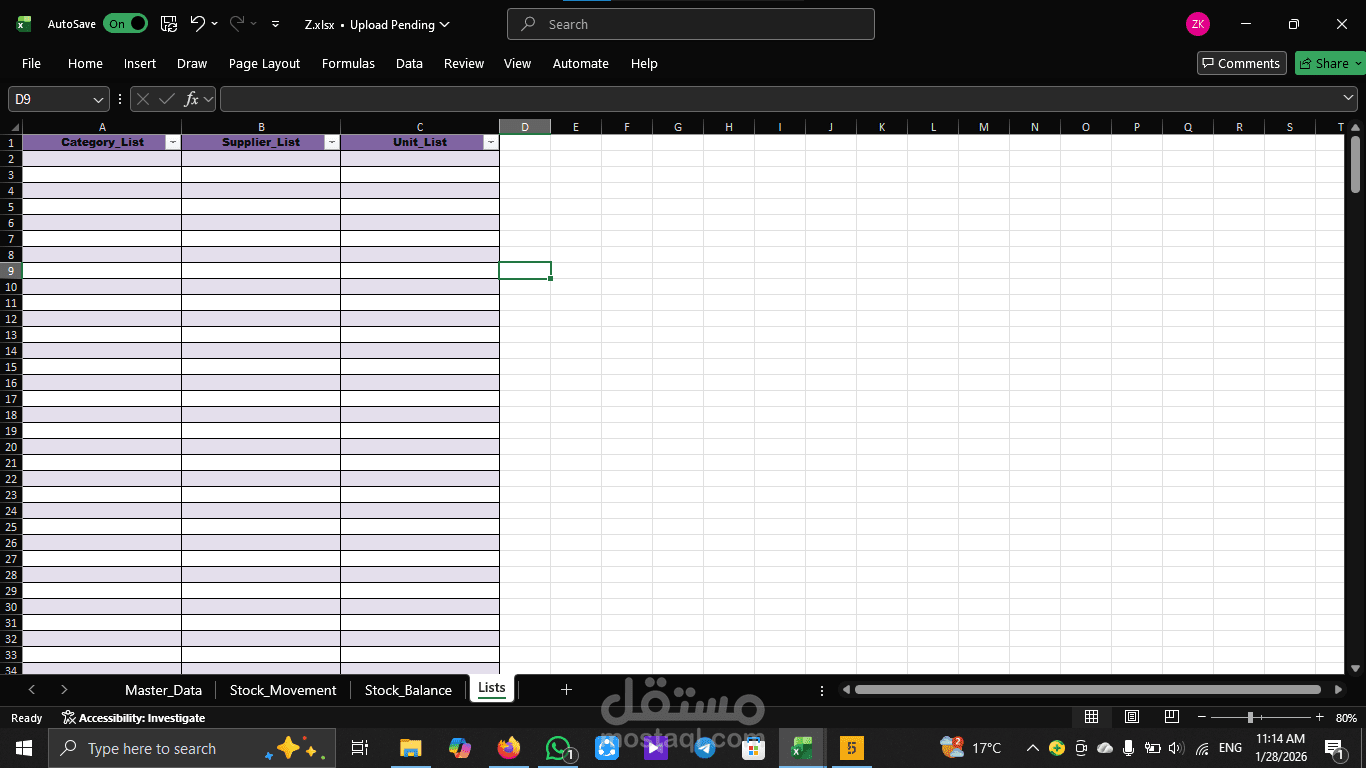Toggle the AutoSave switch
This screenshot has width=1366, height=768.
tap(125, 24)
